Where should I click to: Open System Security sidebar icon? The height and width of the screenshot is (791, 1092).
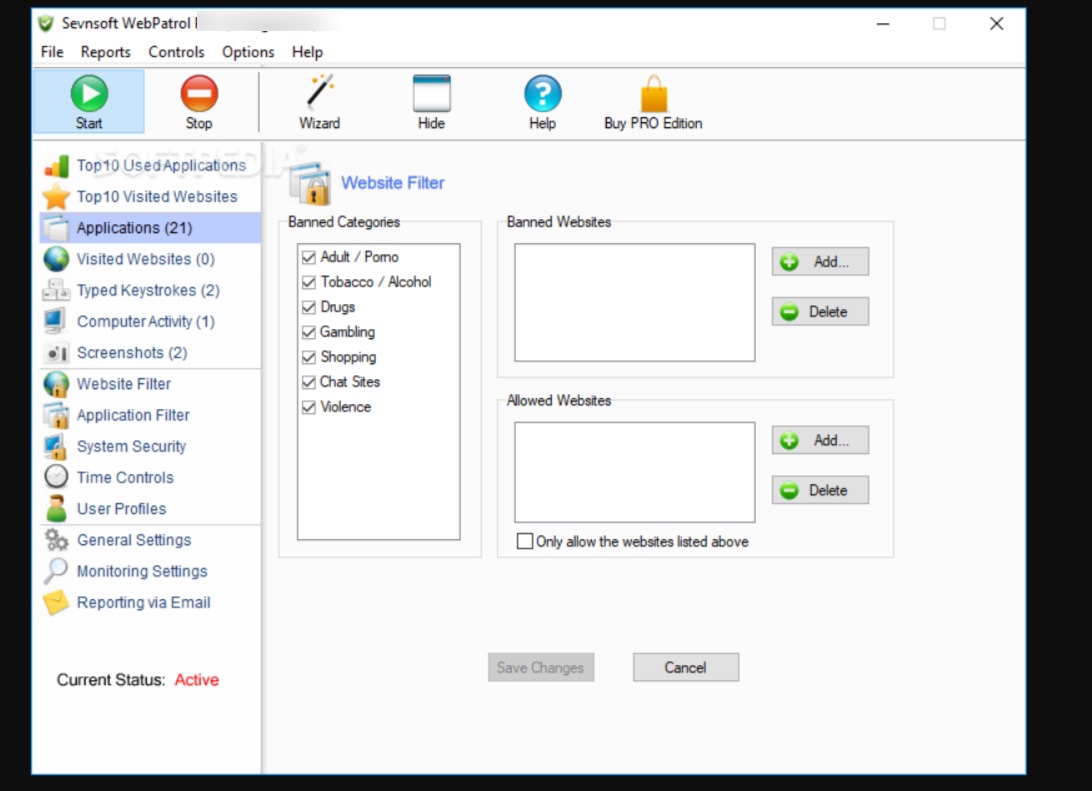56,446
